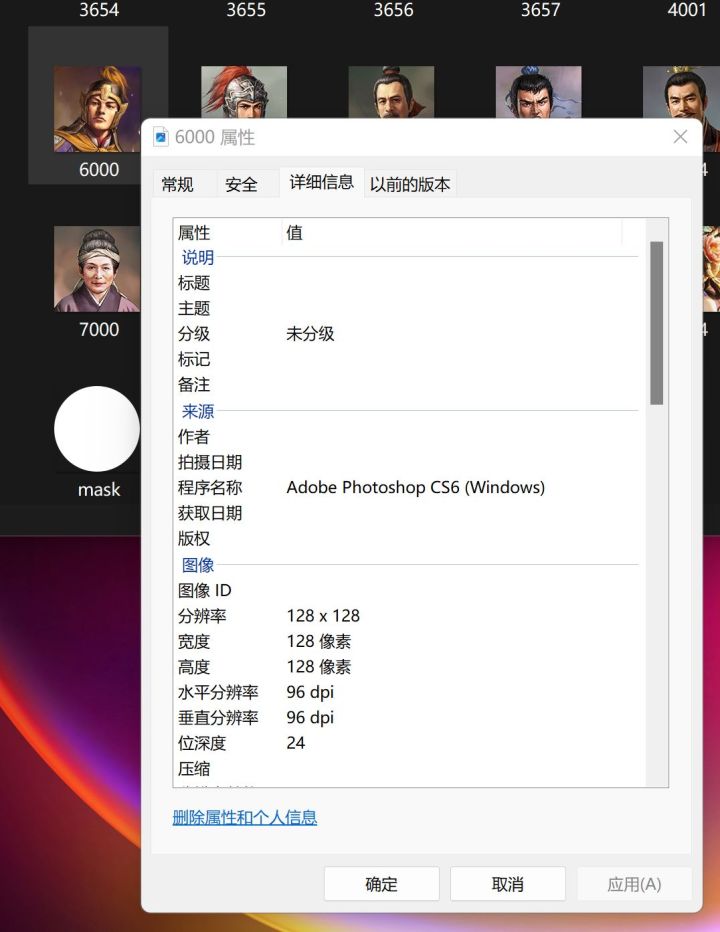Screen dimensions: 720x932
Task: Confirm with the 确定 button
Action: [x=382, y=884]
